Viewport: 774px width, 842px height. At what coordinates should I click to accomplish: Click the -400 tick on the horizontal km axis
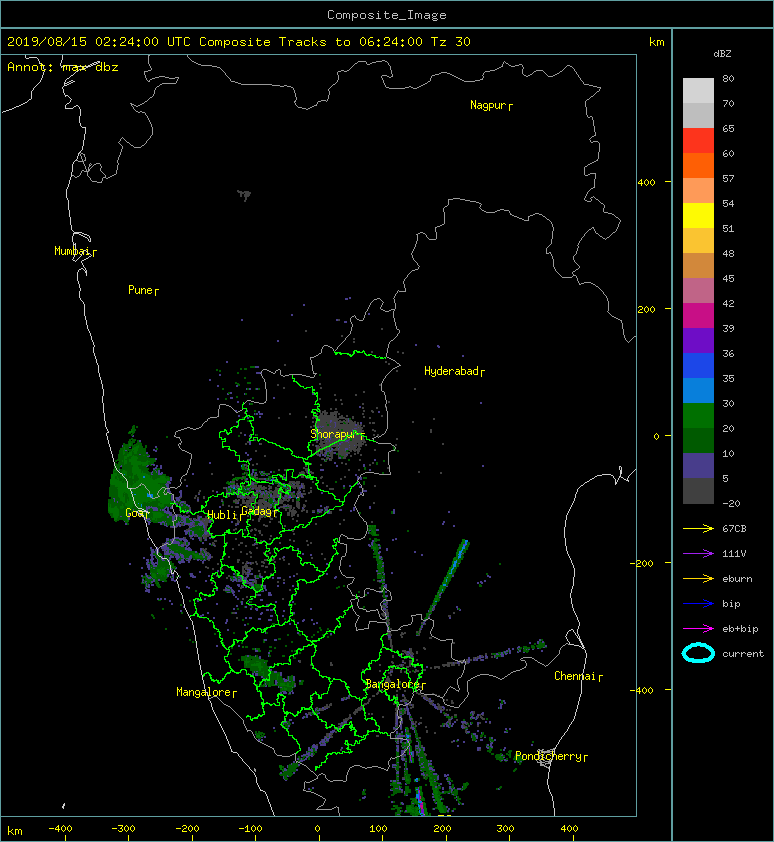[60, 829]
